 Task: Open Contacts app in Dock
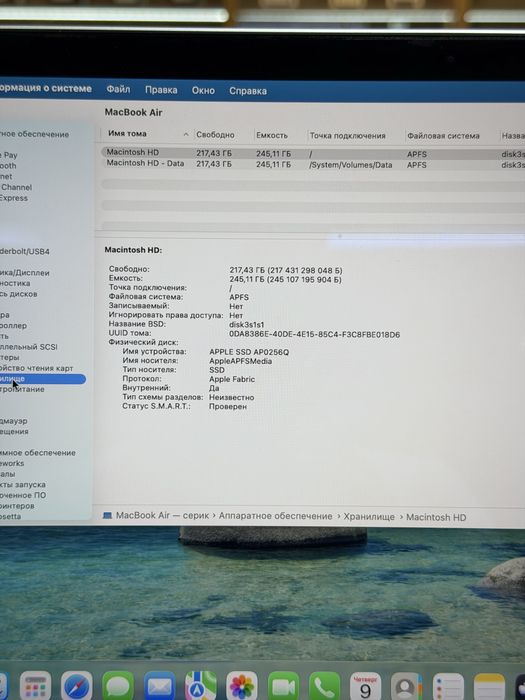[407, 687]
